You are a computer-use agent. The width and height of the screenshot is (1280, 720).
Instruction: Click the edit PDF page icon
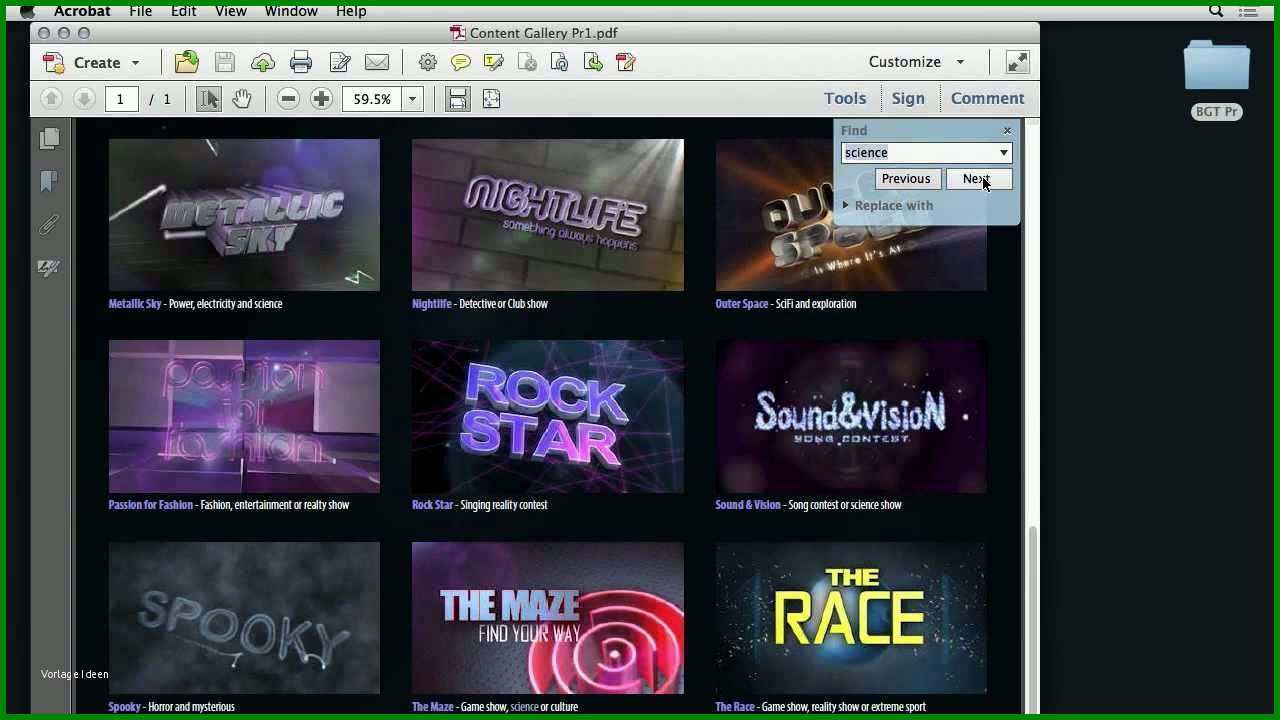(626, 62)
